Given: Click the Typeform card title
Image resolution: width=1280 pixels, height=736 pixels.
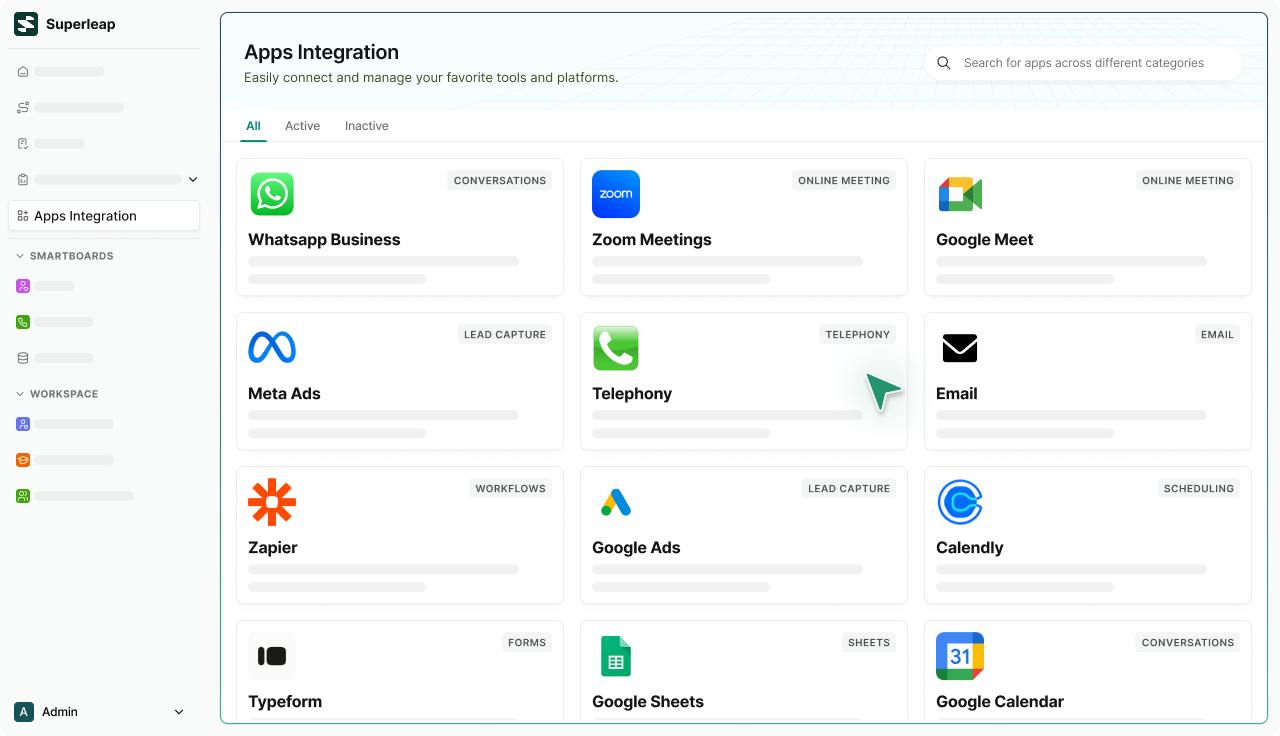Looking at the screenshot, I should 285,702.
